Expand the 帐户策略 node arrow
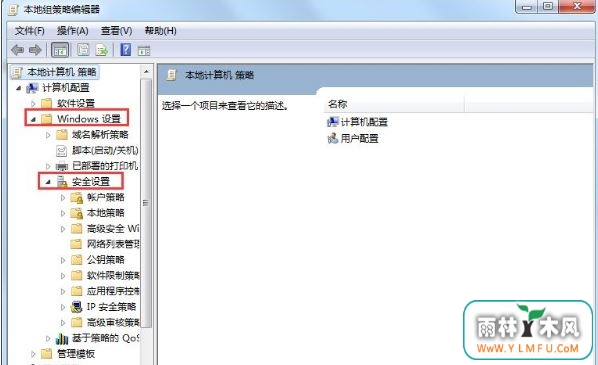Viewport: 598px width, 365px height. click(63, 198)
